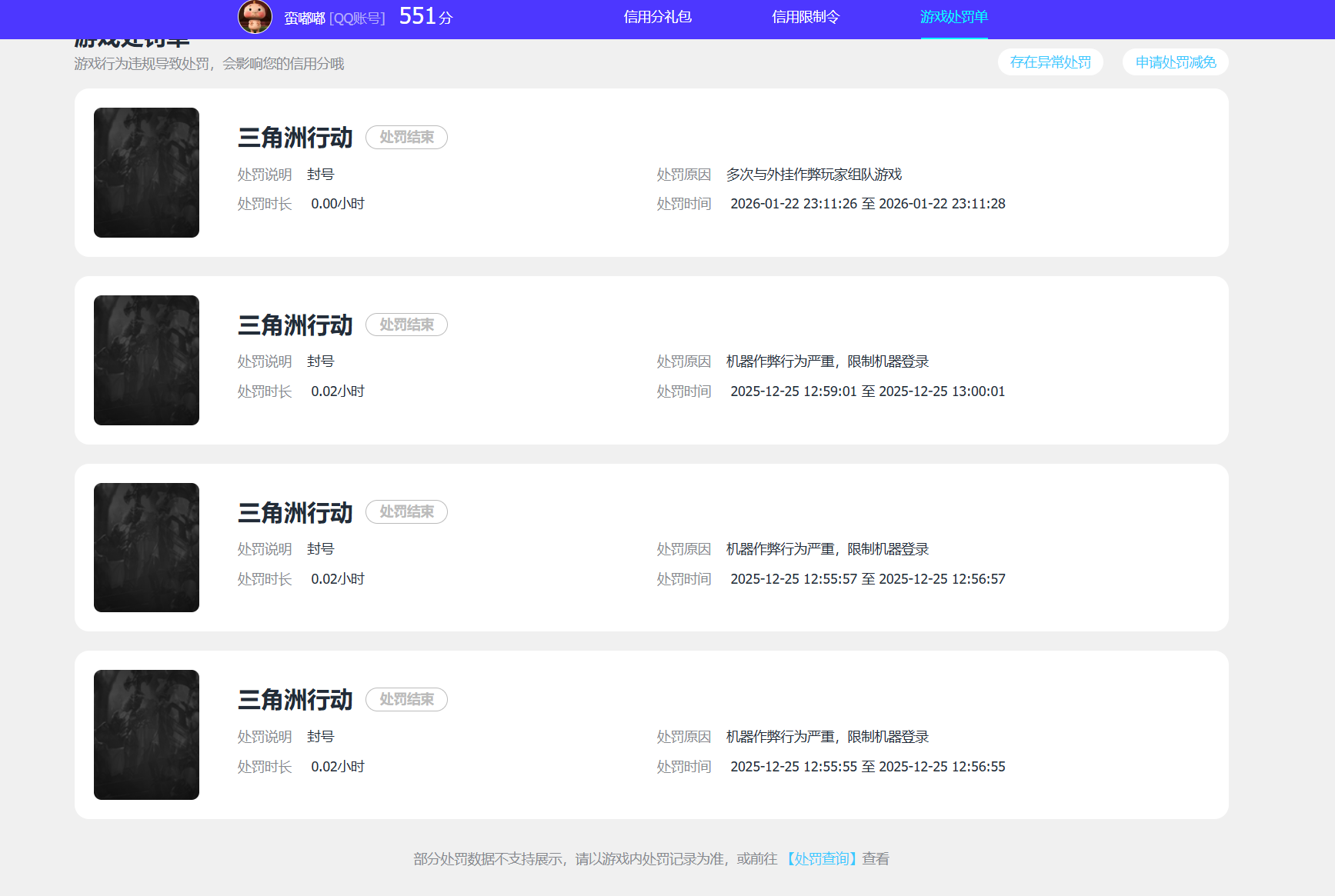The width and height of the screenshot is (1335, 896).
Task: Click the time range starting 2025-12-25 12:55:57
Action: pyautogui.click(x=868, y=579)
